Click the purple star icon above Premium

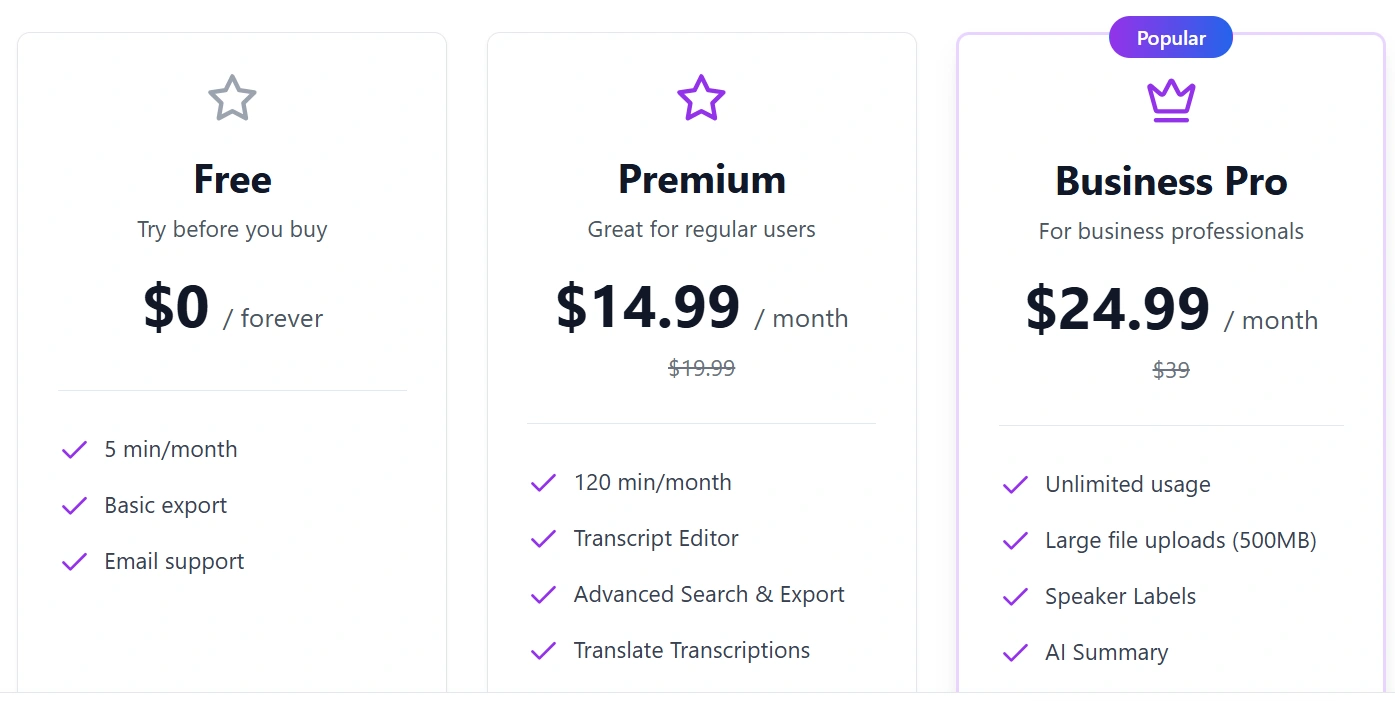(701, 98)
